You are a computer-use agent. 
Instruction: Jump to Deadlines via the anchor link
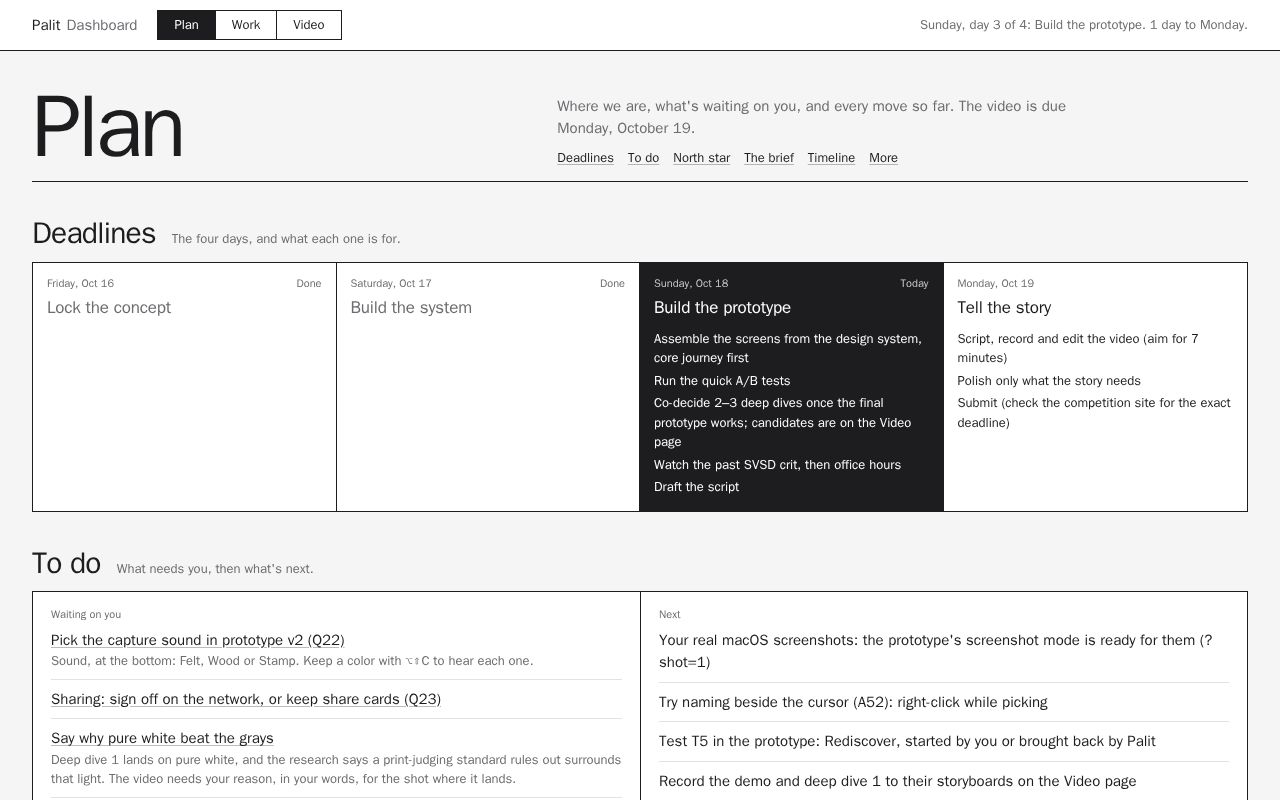(x=585, y=158)
